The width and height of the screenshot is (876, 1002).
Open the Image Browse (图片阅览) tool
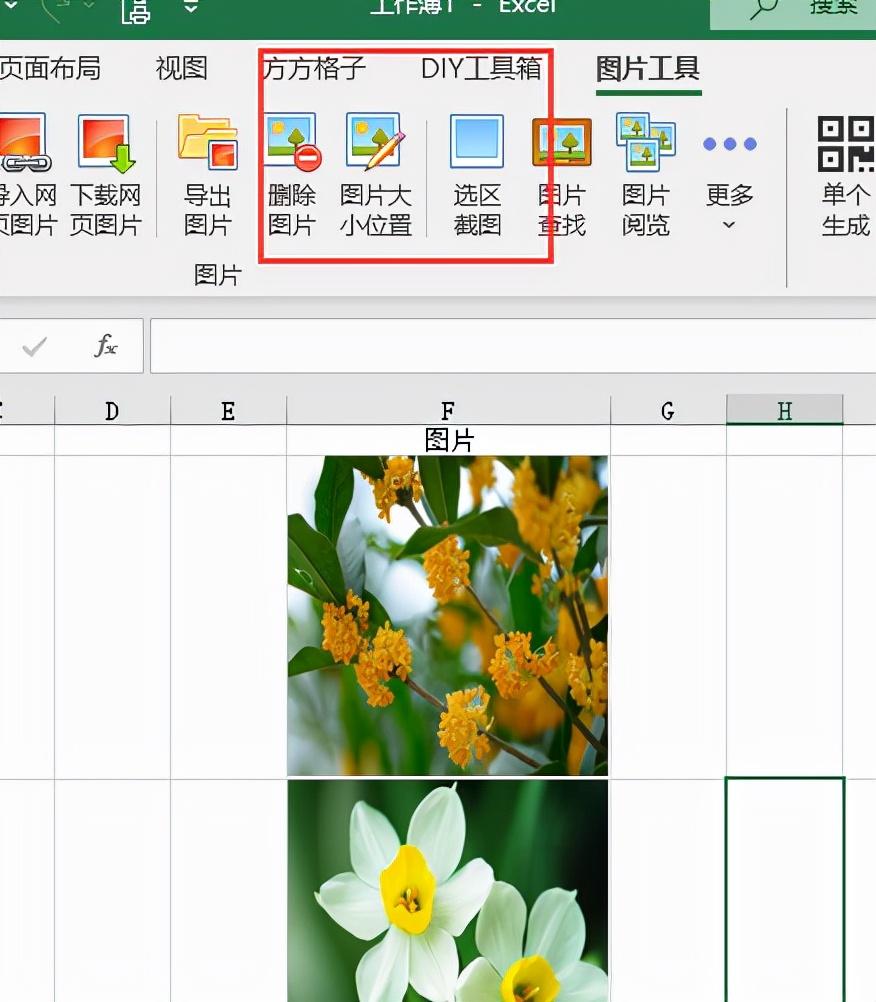point(645,174)
